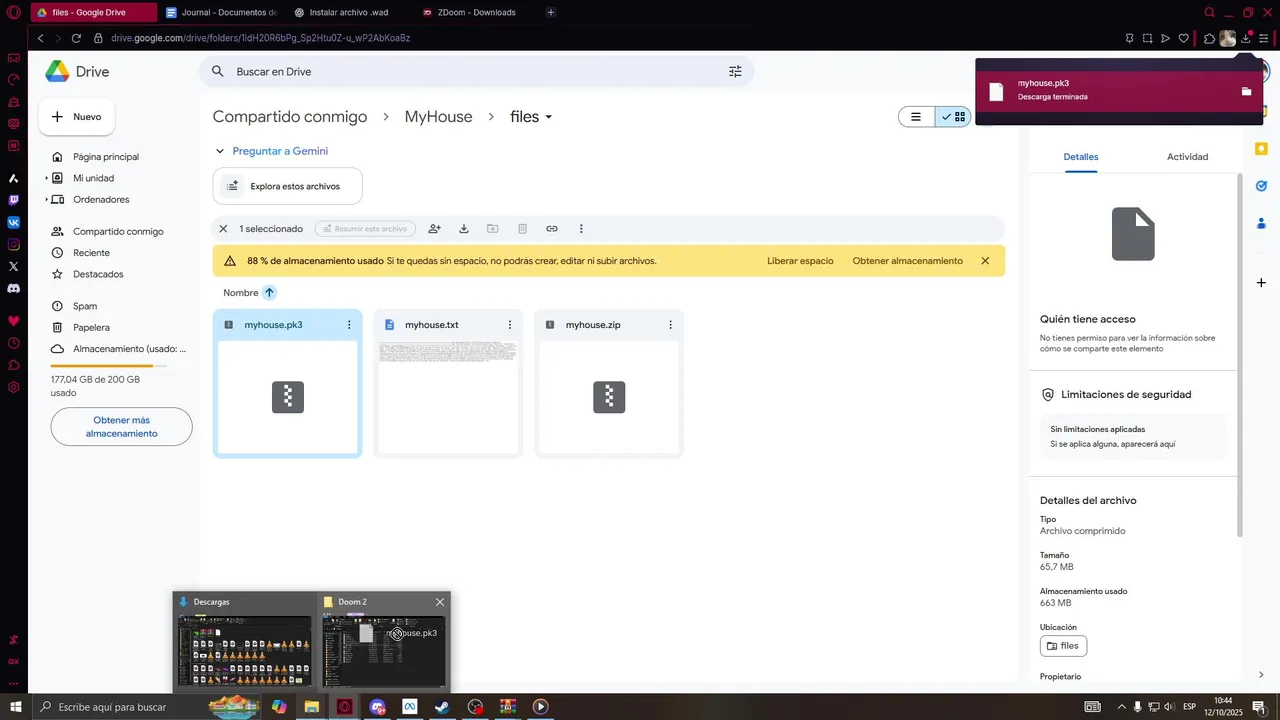Open X (Twitter) in Opera sidebar
This screenshot has width=1280, height=720.
click(x=14, y=266)
